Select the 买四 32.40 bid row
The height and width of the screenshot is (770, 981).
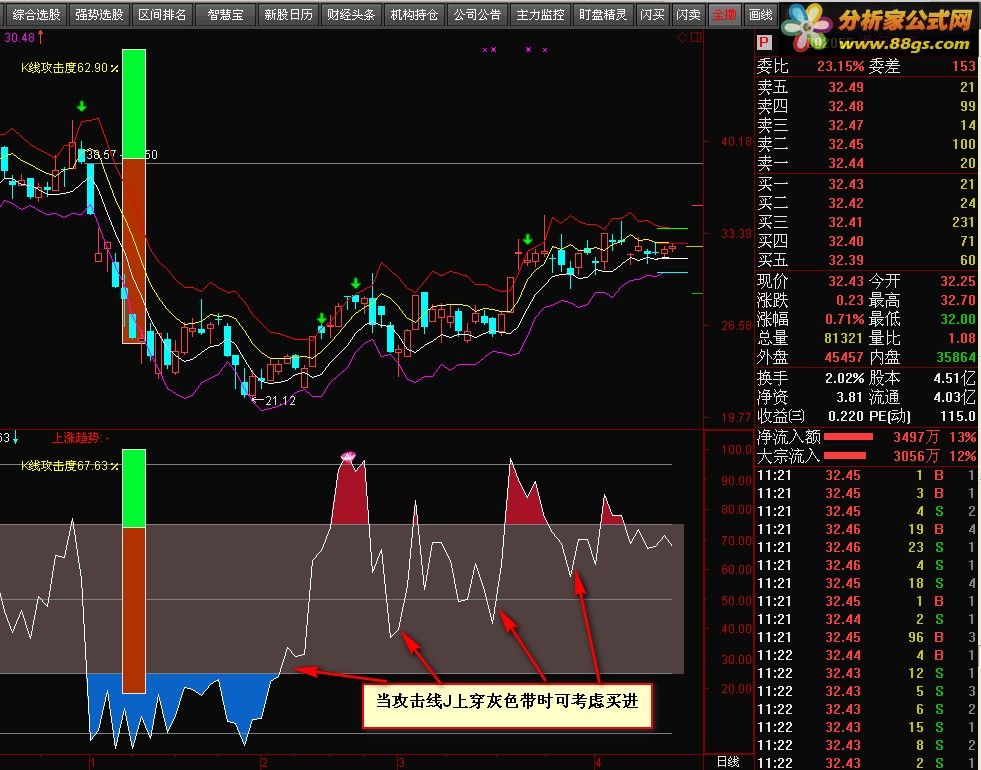click(x=867, y=241)
